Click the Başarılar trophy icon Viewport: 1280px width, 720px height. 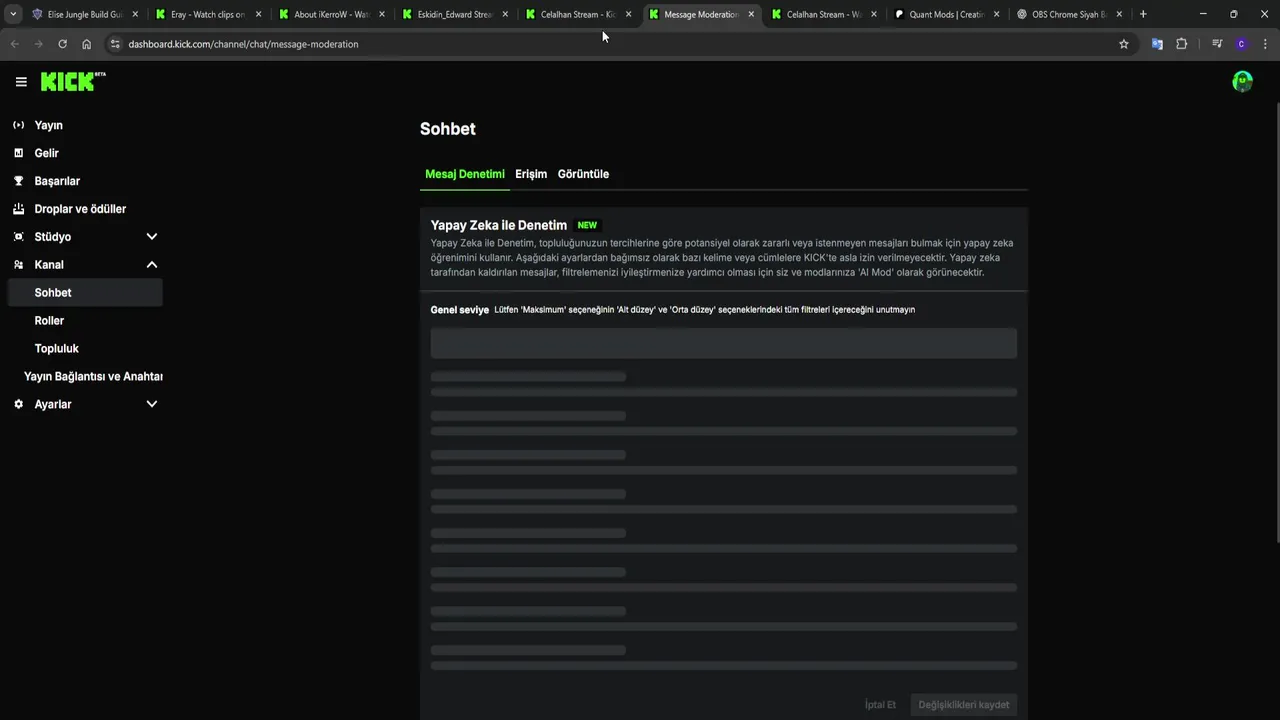[x=18, y=181]
